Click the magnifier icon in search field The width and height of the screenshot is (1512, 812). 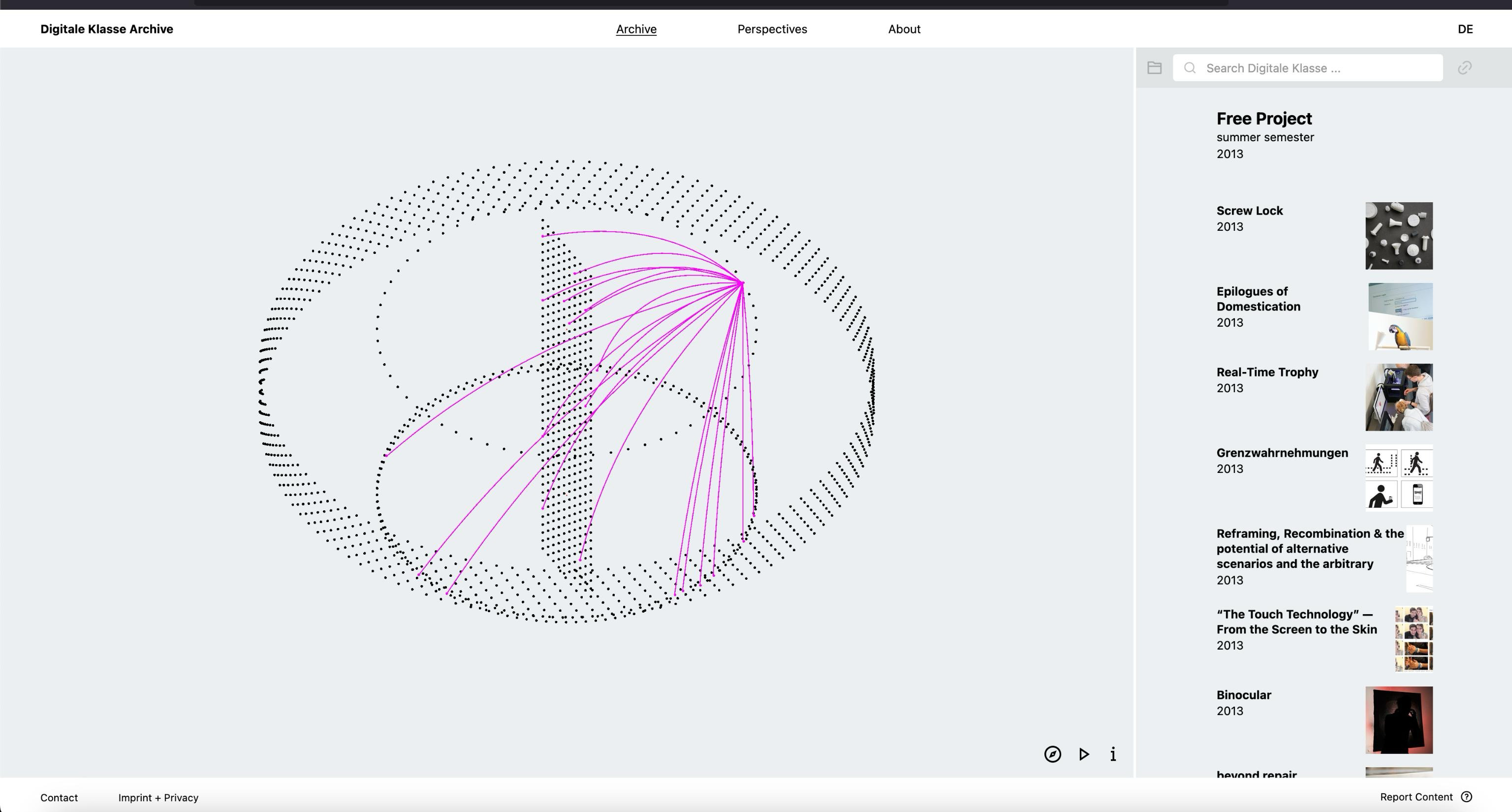(x=1190, y=68)
